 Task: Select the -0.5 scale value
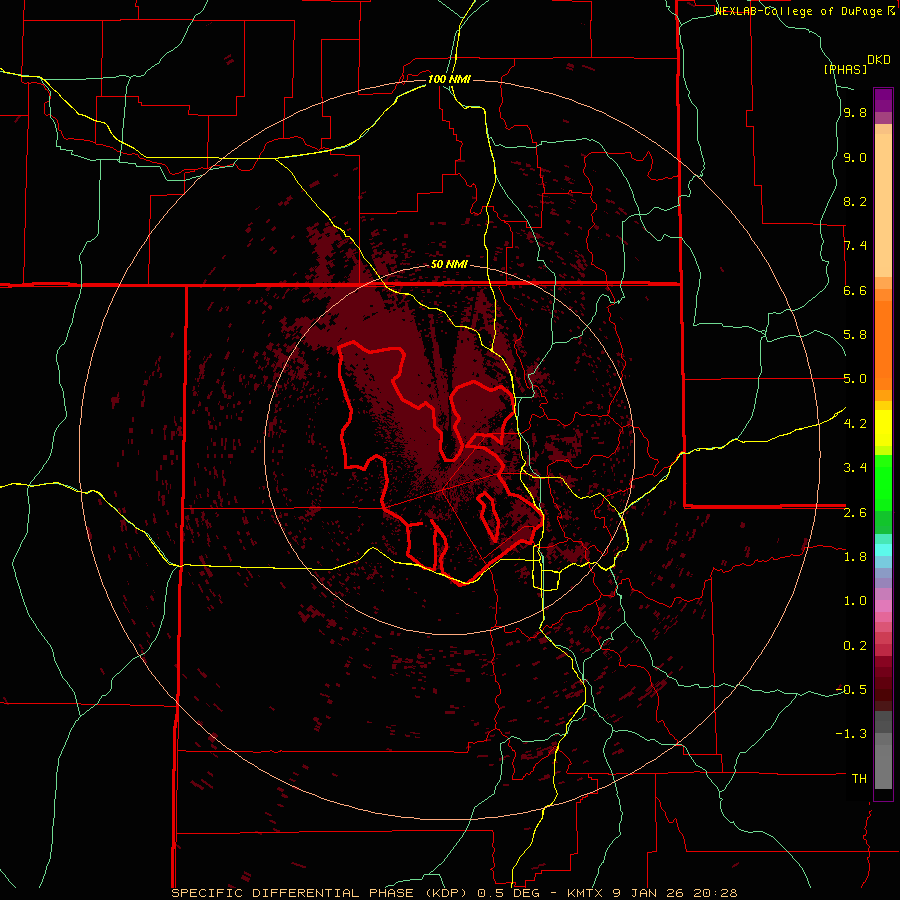[851, 690]
